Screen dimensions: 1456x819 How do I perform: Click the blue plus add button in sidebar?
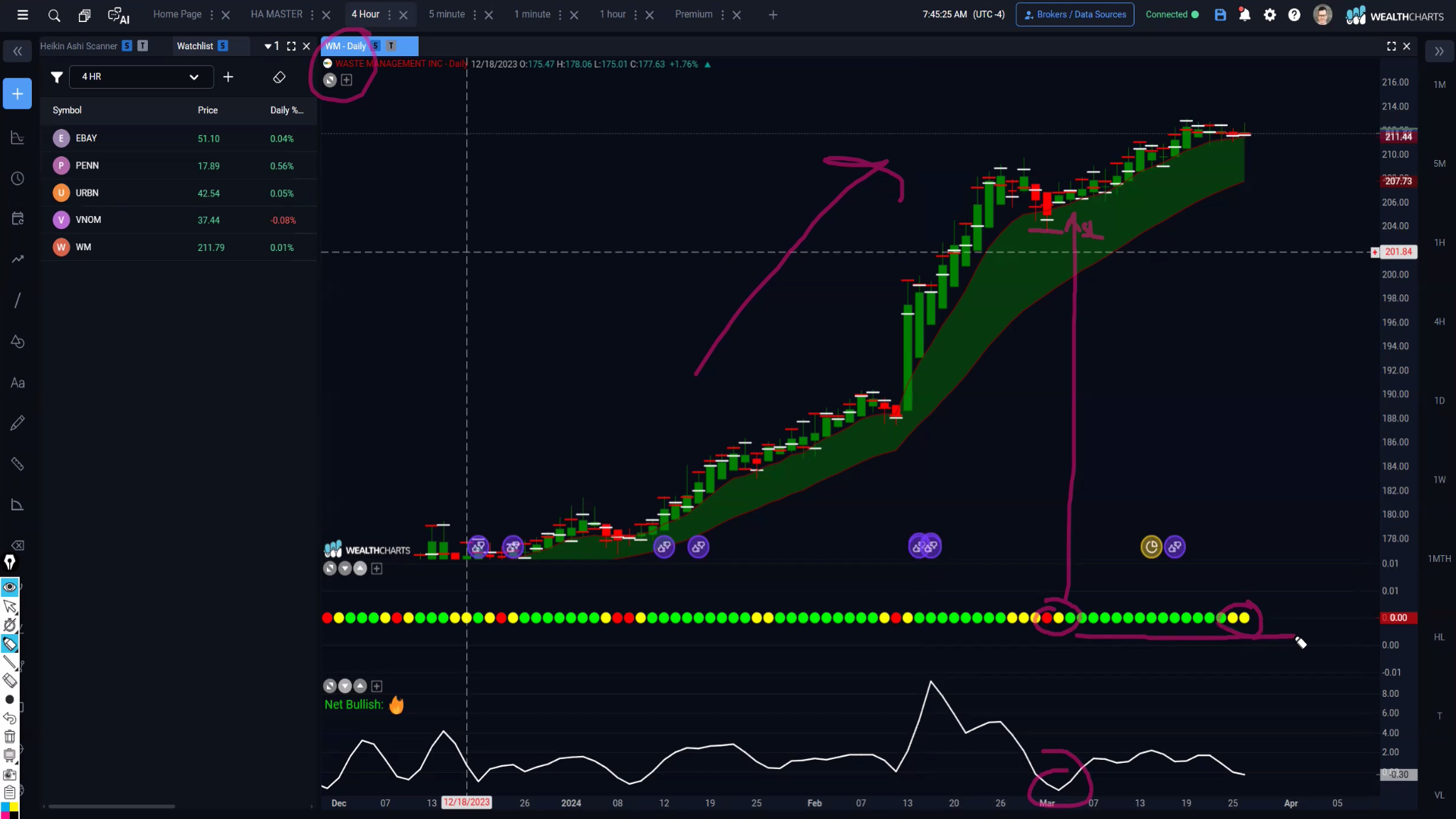pos(17,94)
